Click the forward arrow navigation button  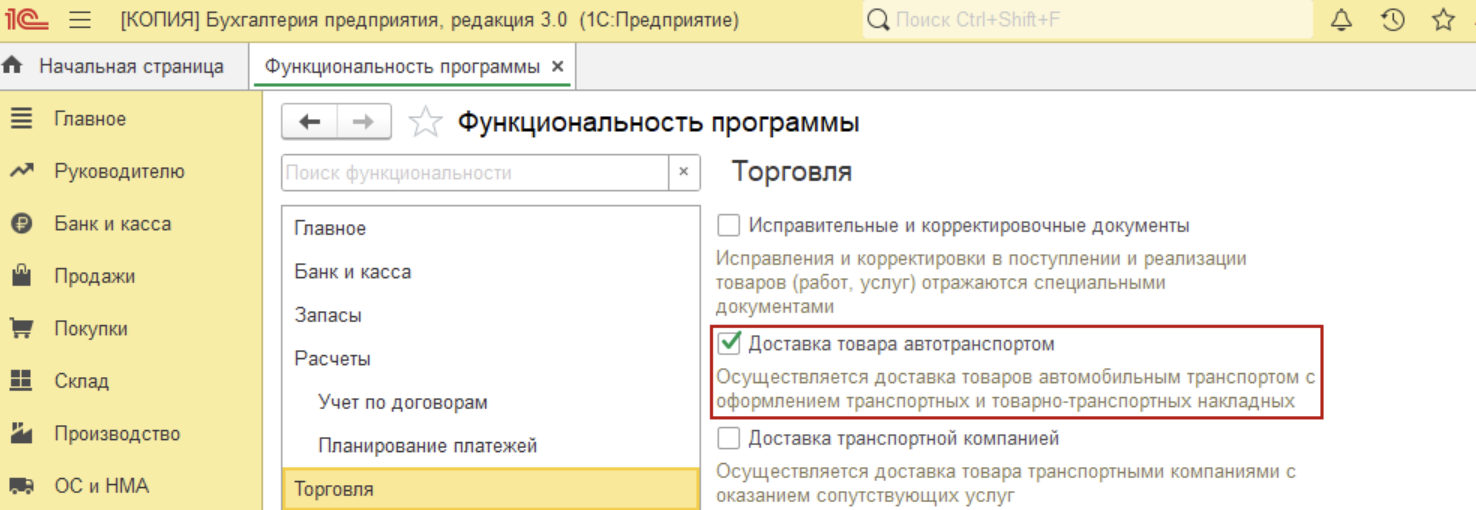coord(364,122)
